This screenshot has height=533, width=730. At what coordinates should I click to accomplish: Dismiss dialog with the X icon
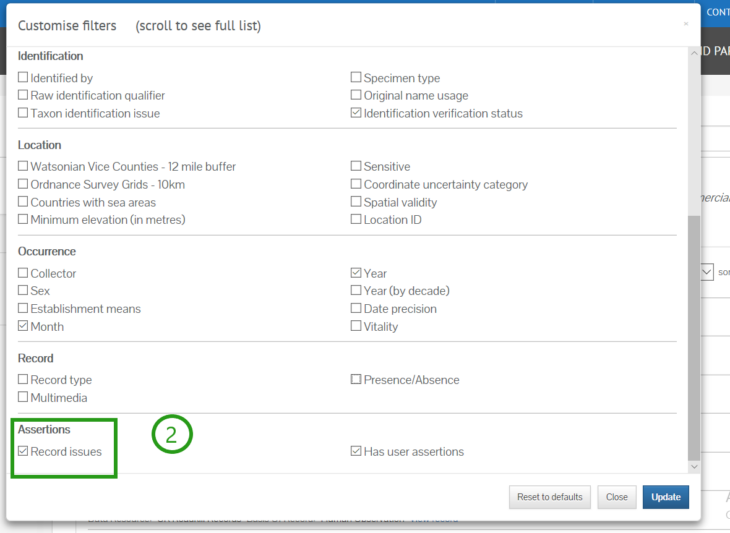point(686,24)
